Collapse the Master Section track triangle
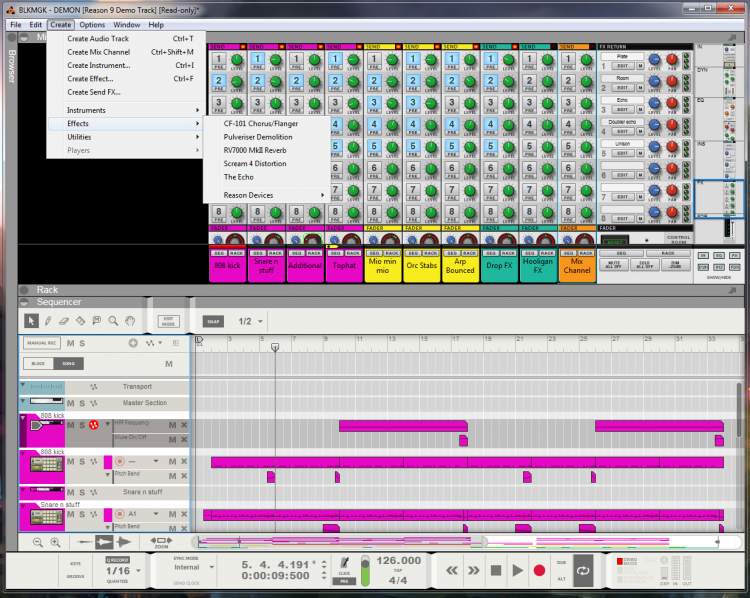The image size is (750, 598). (x=22, y=401)
